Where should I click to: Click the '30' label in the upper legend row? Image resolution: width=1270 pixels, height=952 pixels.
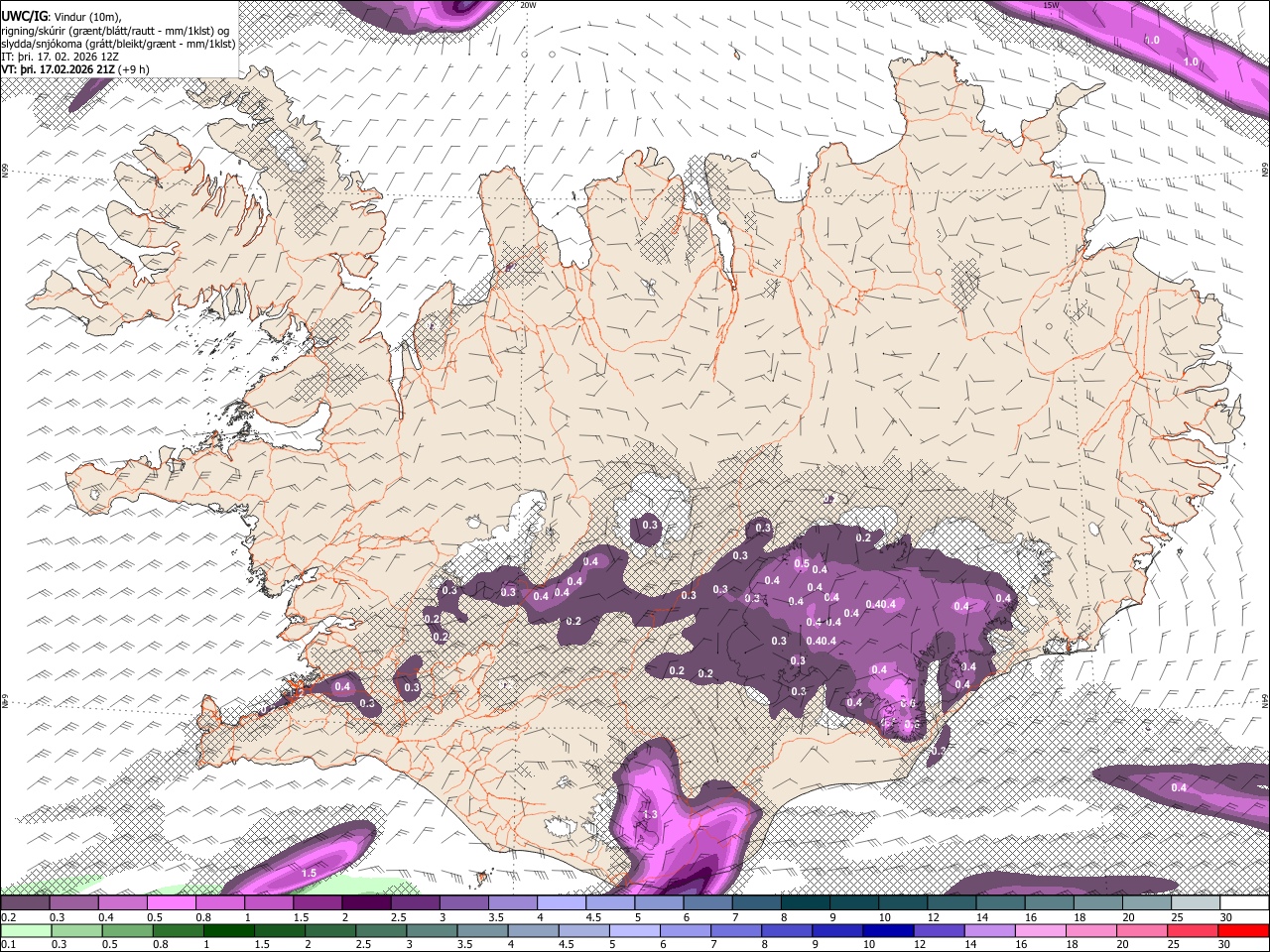pos(1226,917)
